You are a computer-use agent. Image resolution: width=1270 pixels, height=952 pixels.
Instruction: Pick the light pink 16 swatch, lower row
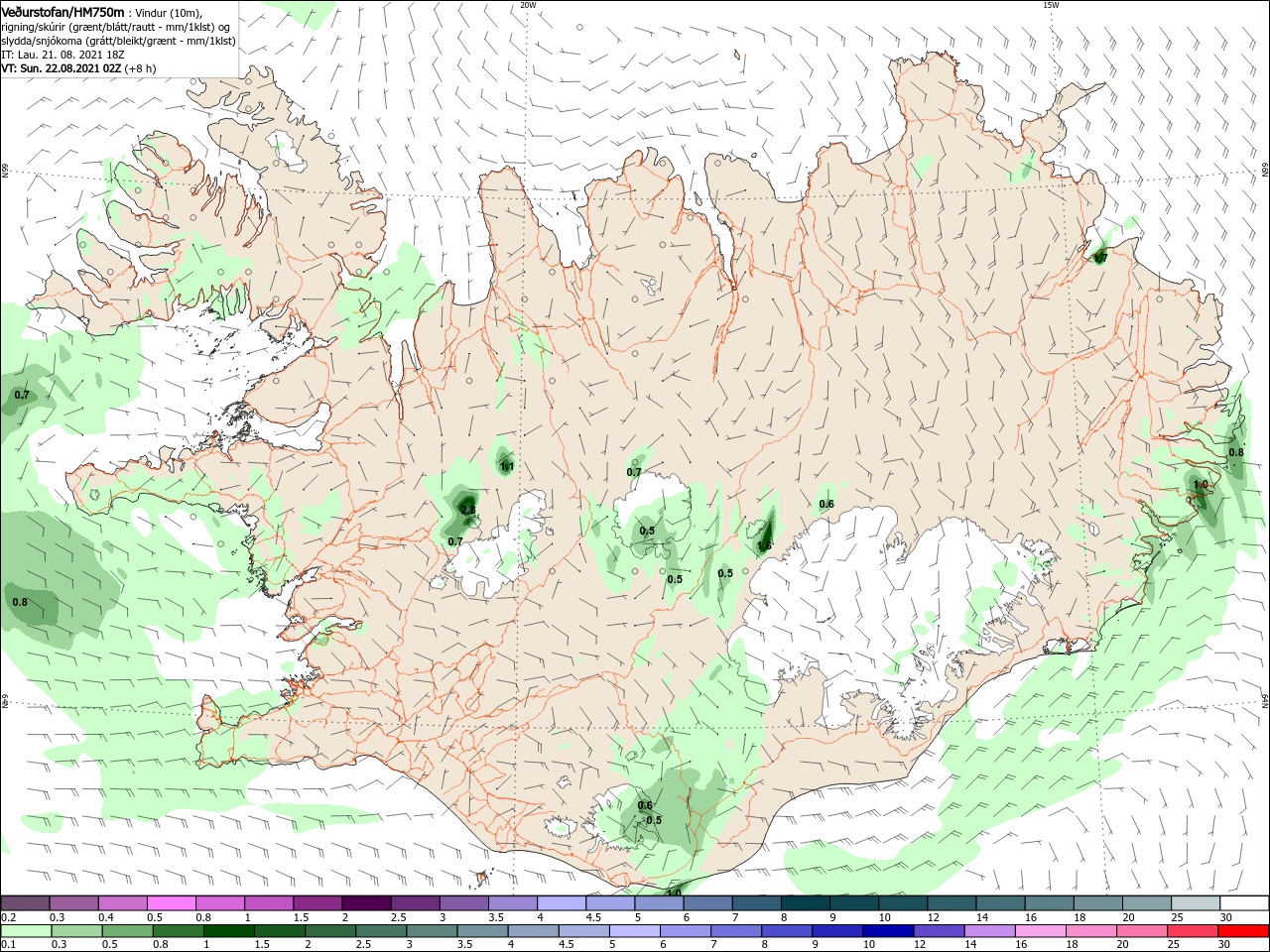click(x=1041, y=931)
